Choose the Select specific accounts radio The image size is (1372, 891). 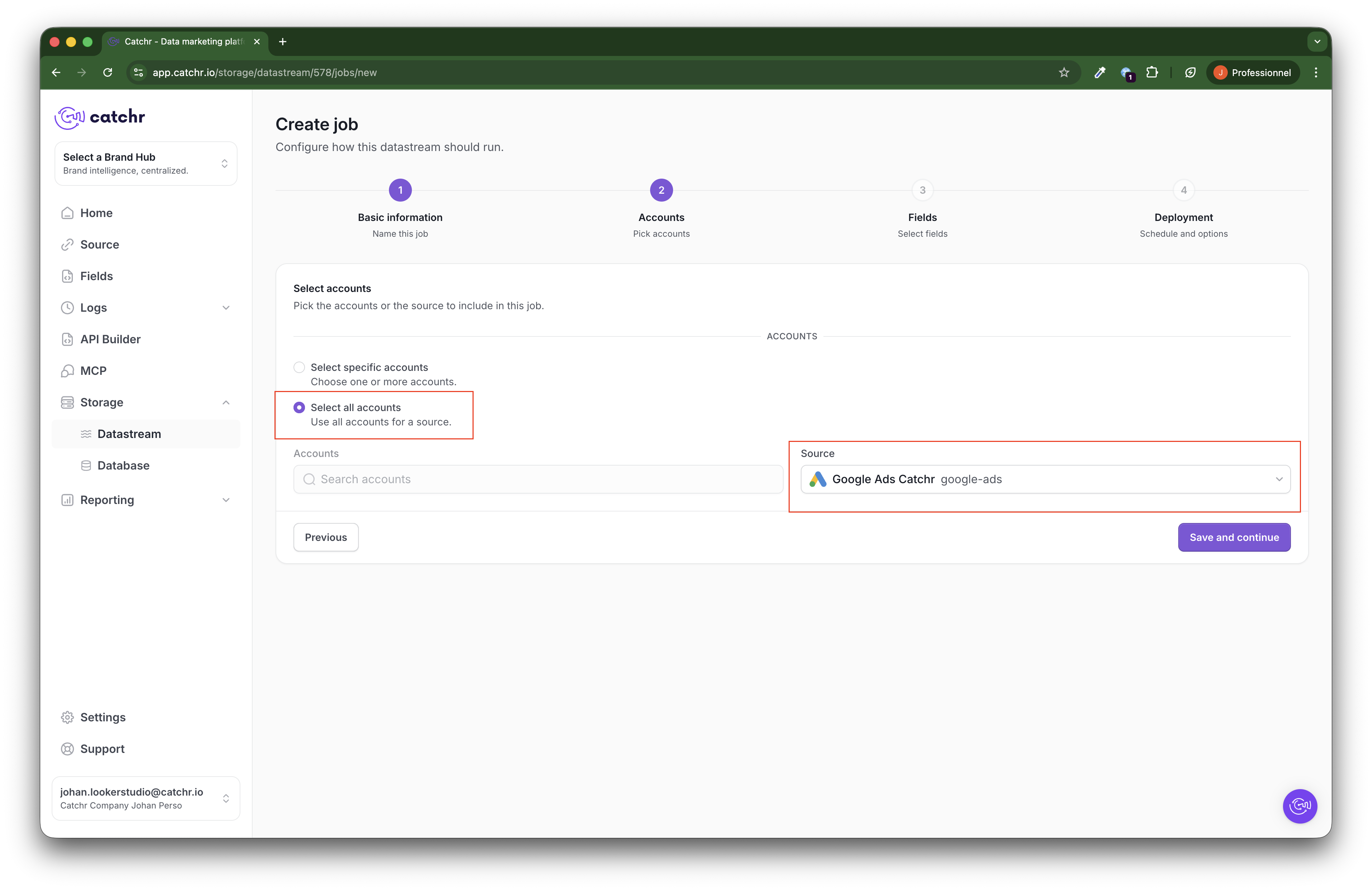(299, 367)
